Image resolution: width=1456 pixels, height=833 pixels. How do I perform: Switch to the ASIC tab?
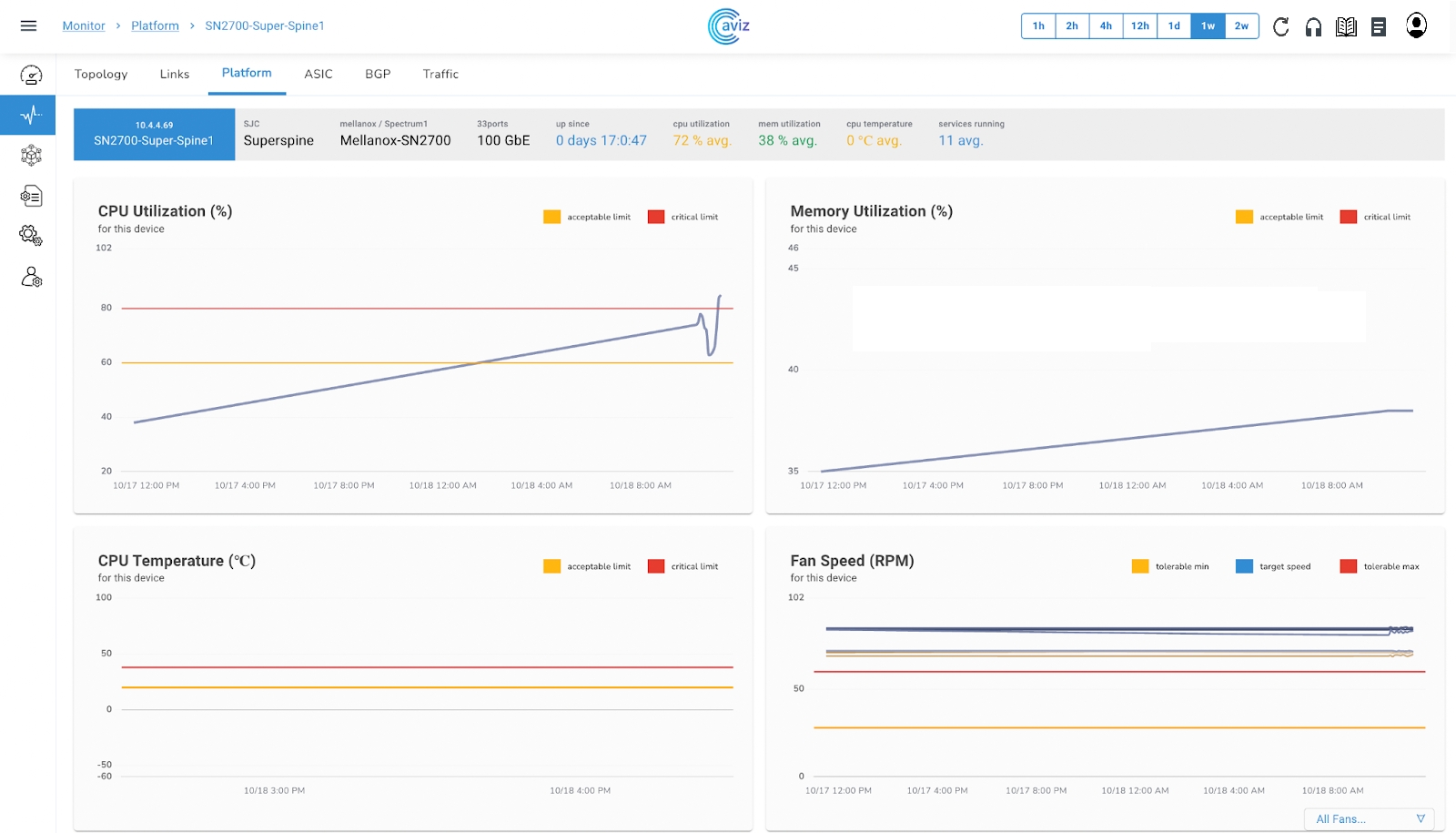click(318, 74)
